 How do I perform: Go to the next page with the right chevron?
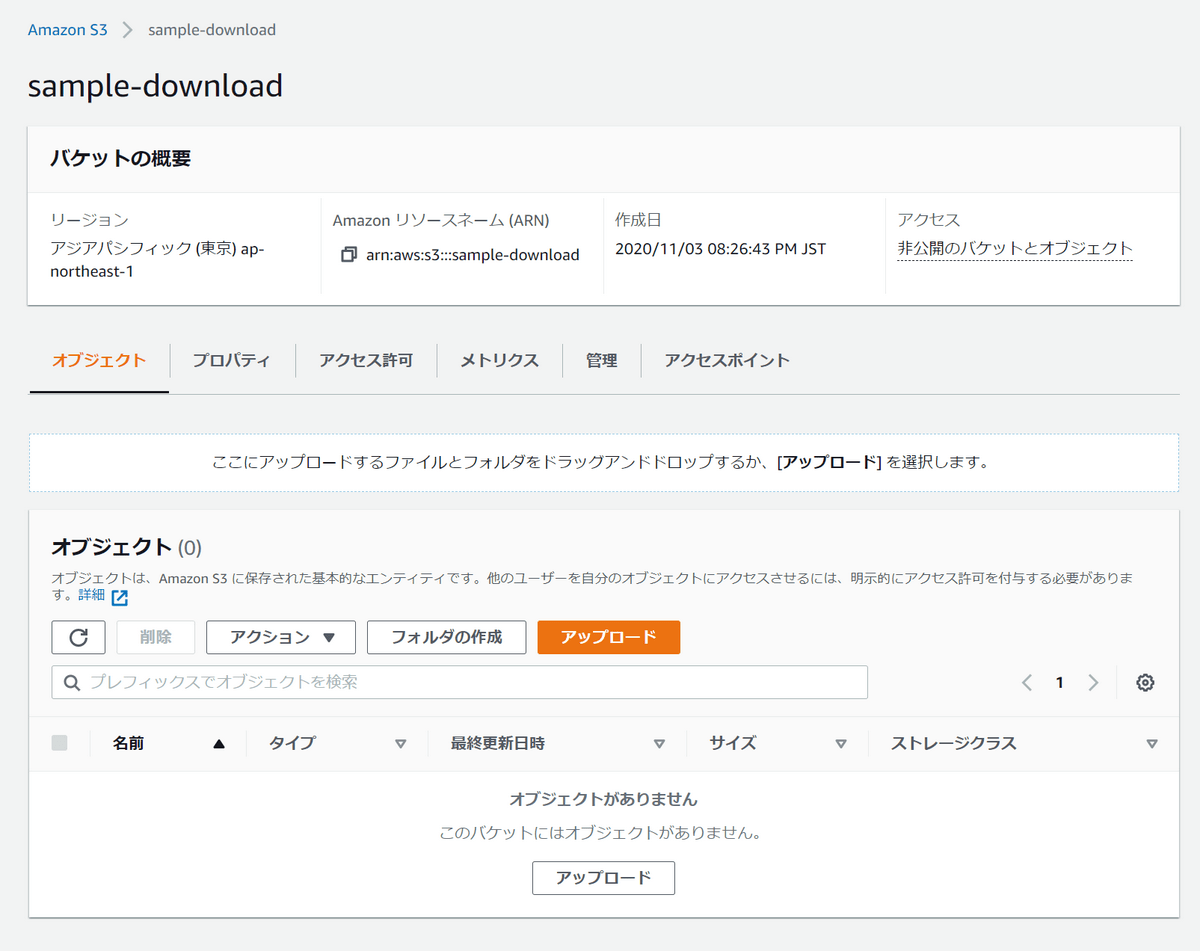(x=1093, y=682)
